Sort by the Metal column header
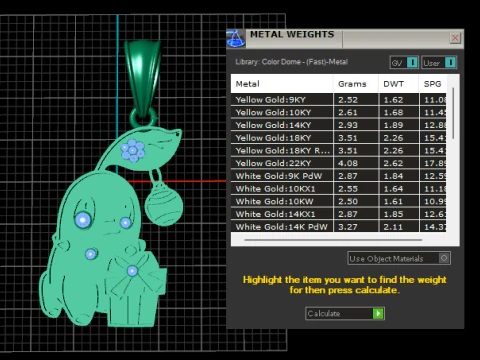The height and width of the screenshot is (360, 480). 282,84
